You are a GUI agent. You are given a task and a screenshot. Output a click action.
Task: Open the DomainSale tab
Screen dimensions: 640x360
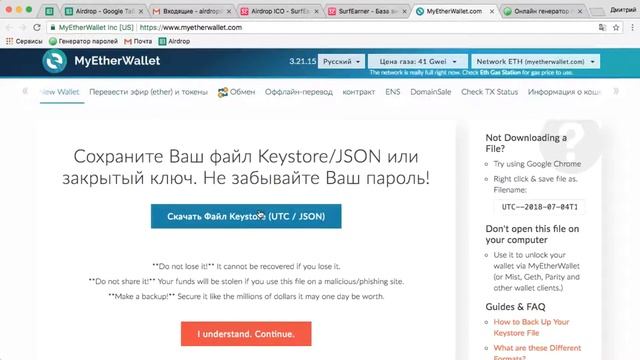pos(431,92)
